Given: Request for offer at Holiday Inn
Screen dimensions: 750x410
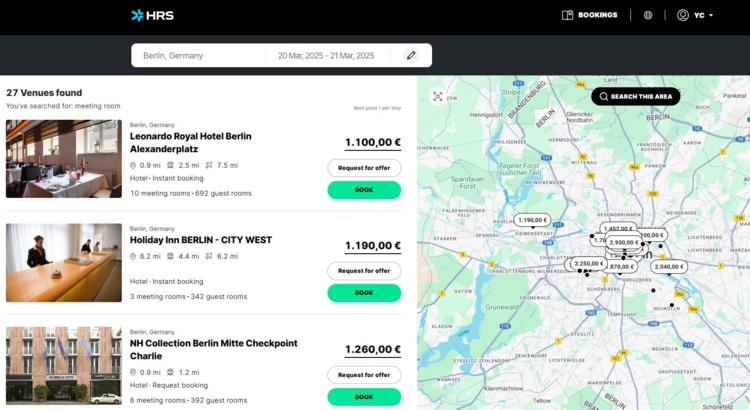Looking at the screenshot, I should [x=364, y=271].
